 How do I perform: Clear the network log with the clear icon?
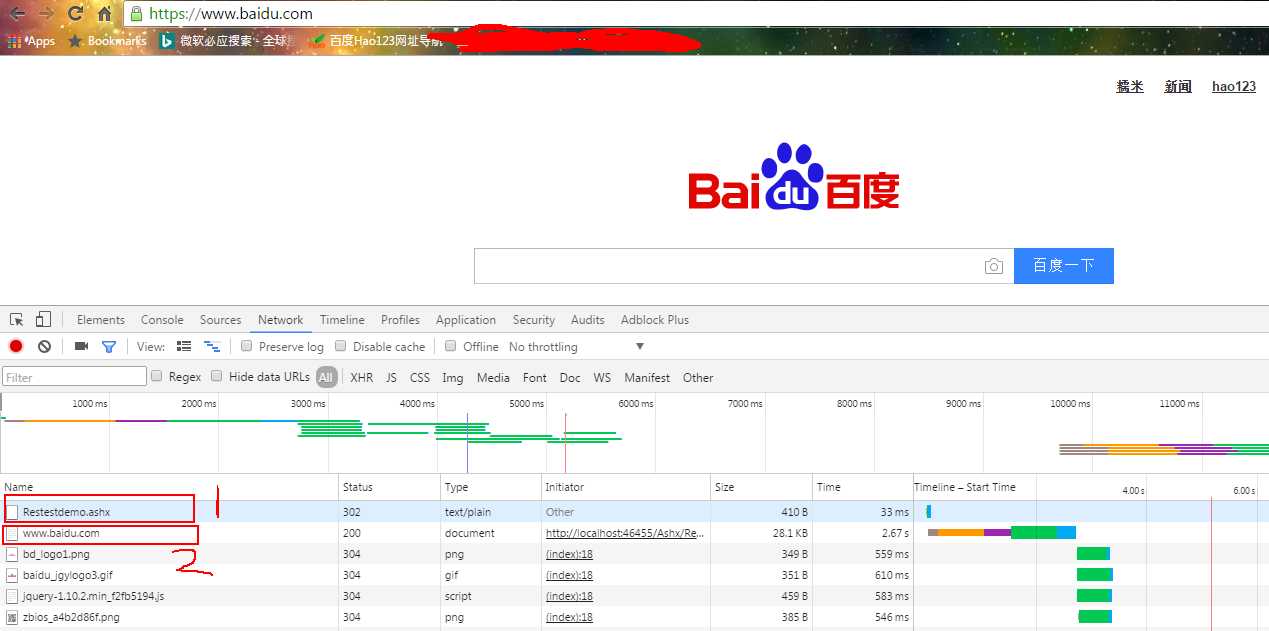[44, 346]
